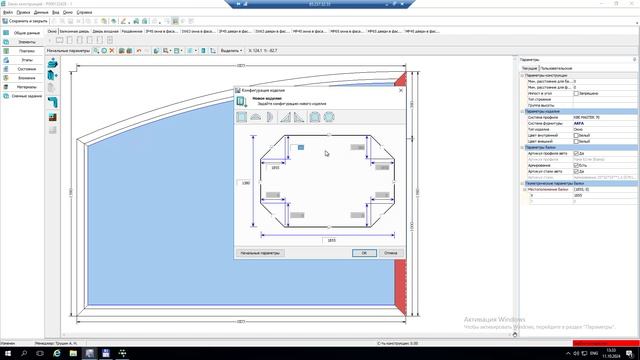Close the configuration dialog
This screenshot has width=640, height=360.
click(x=401, y=90)
